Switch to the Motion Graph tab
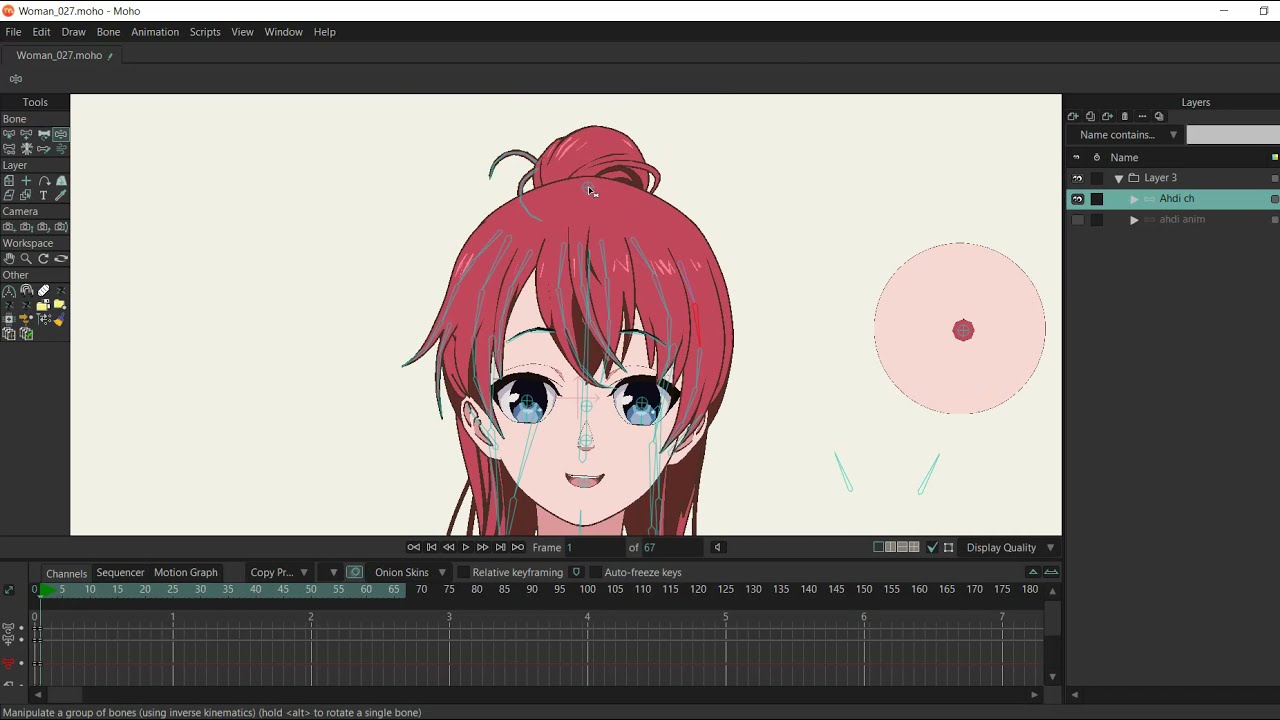Viewport: 1280px width, 720px height. click(185, 572)
